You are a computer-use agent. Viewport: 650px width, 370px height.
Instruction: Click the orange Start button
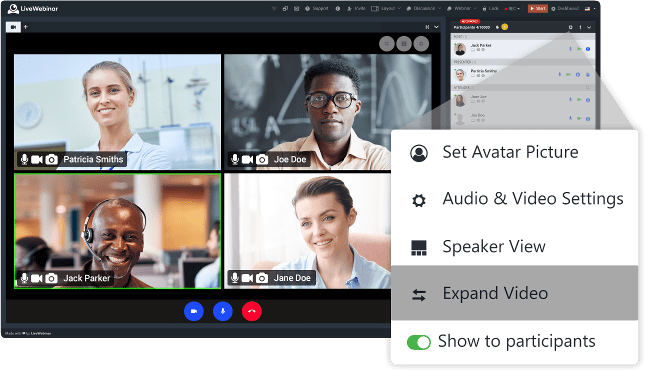pos(538,8)
